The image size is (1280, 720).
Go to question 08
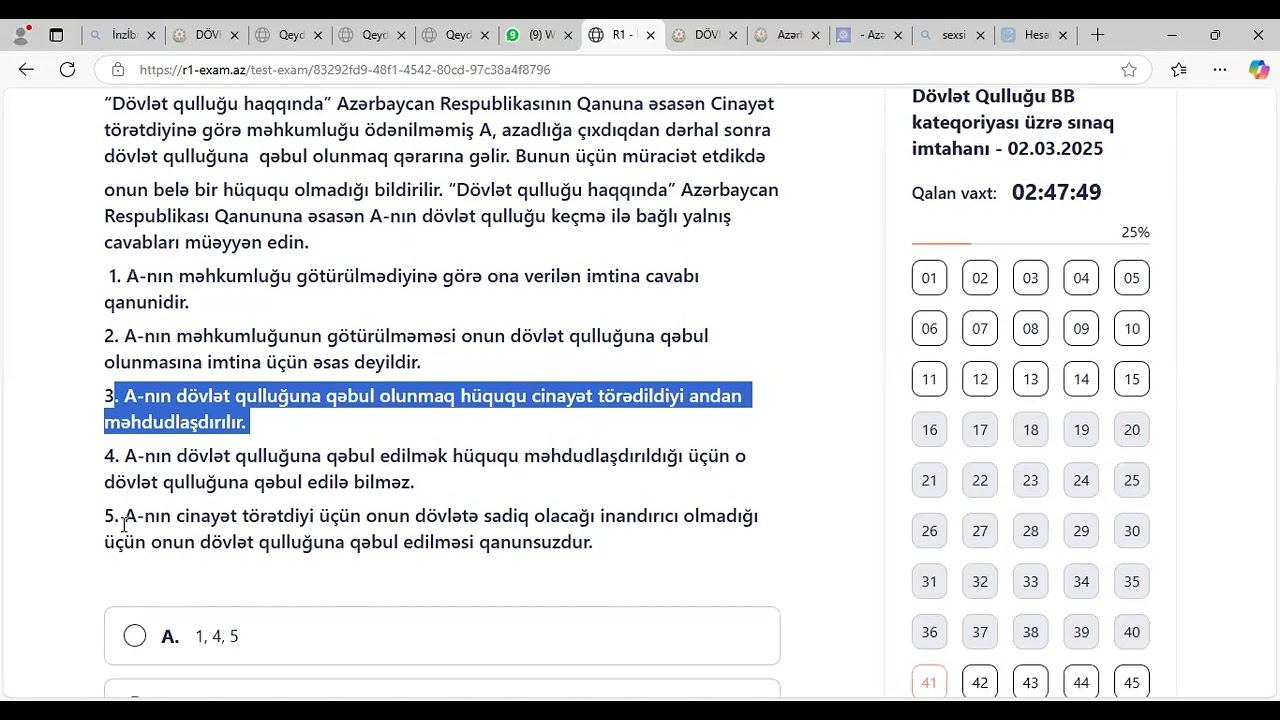[1030, 328]
